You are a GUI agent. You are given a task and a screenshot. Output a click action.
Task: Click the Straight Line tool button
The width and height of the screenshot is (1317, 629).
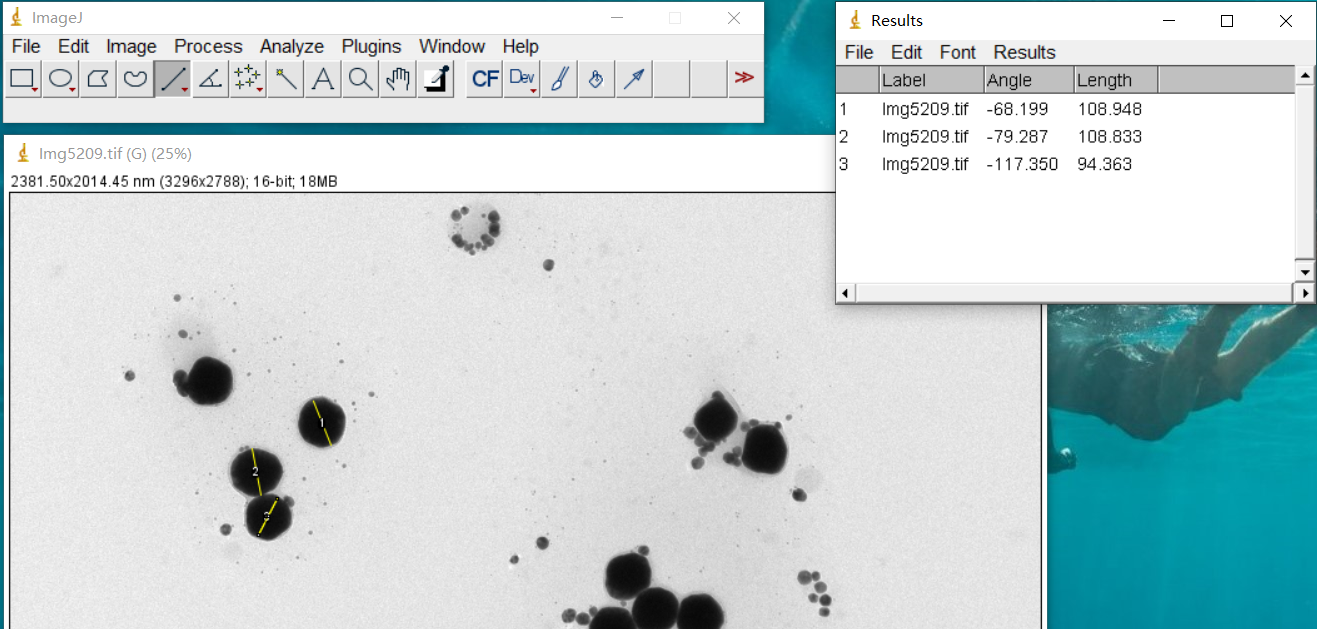pyautogui.click(x=173, y=79)
